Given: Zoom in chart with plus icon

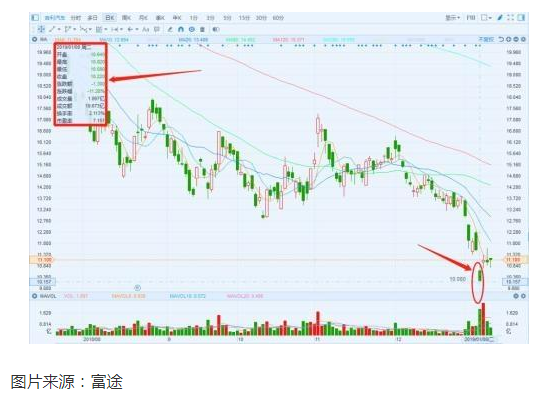Looking at the screenshot, I should pyautogui.click(x=509, y=40).
